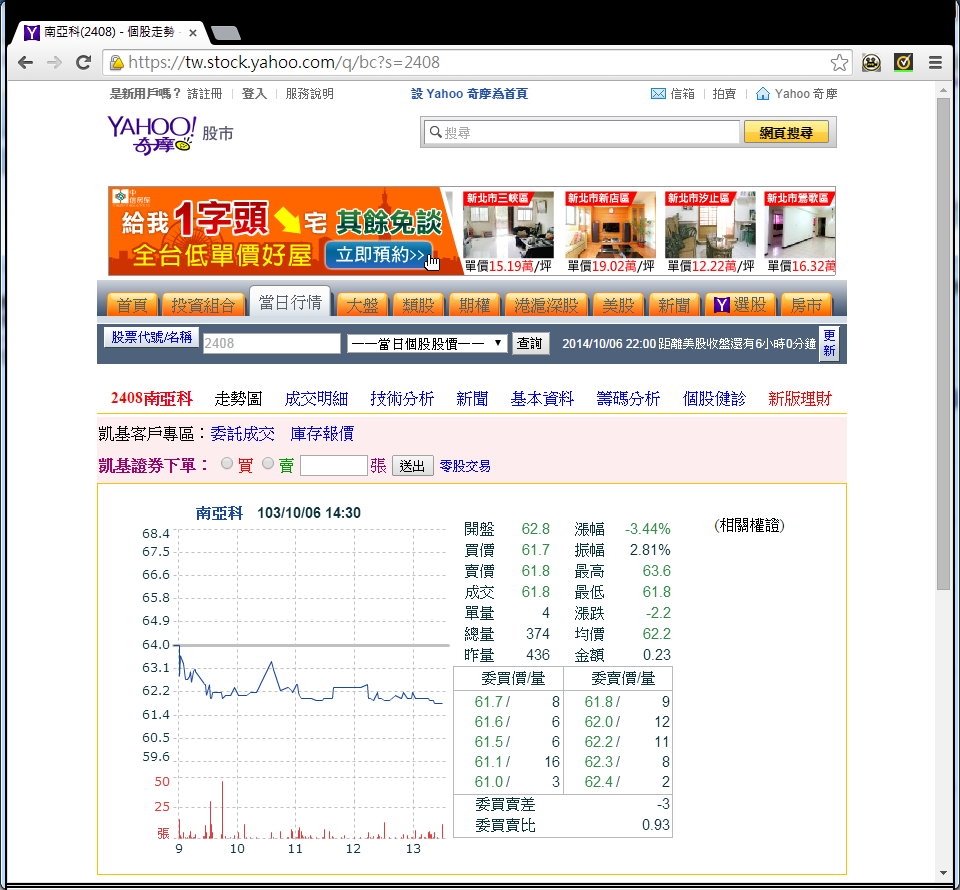Image resolution: width=960 pixels, height=890 pixels.
Task: Click the scrollbar up arrow
Action: tap(943, 91)
